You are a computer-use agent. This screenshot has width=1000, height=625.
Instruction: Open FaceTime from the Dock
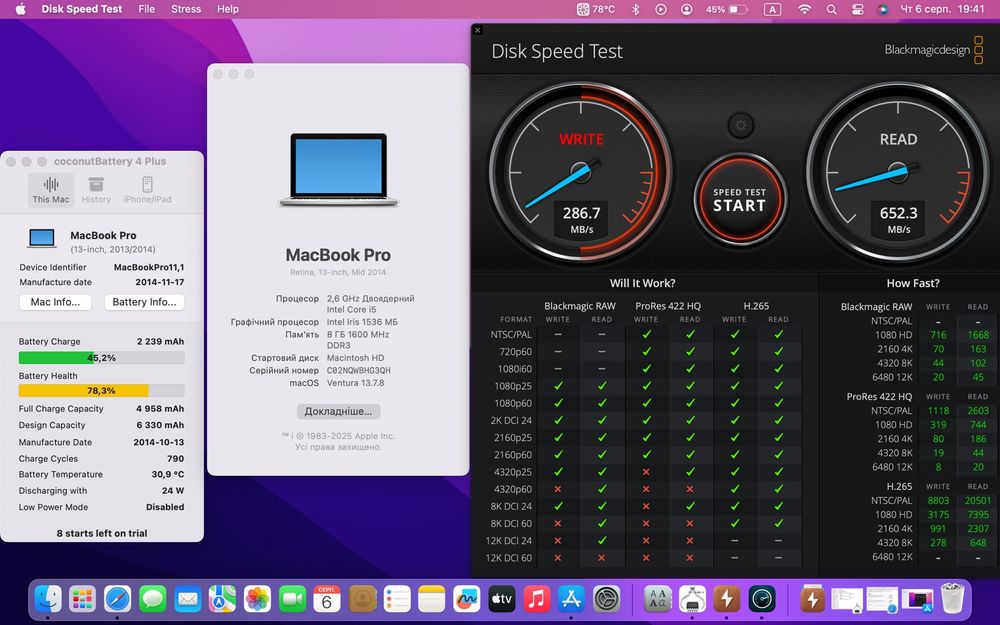click(293, 599)
